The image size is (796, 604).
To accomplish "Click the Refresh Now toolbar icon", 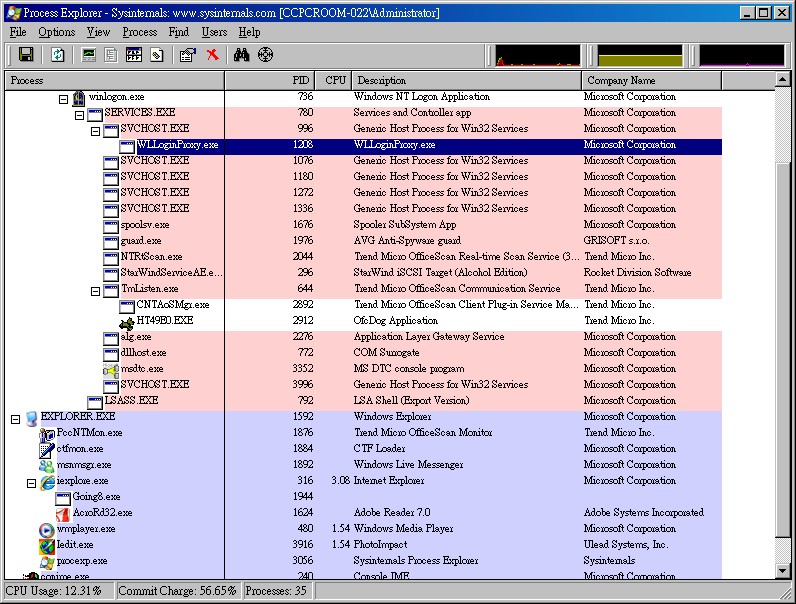I will coord(58,54).
